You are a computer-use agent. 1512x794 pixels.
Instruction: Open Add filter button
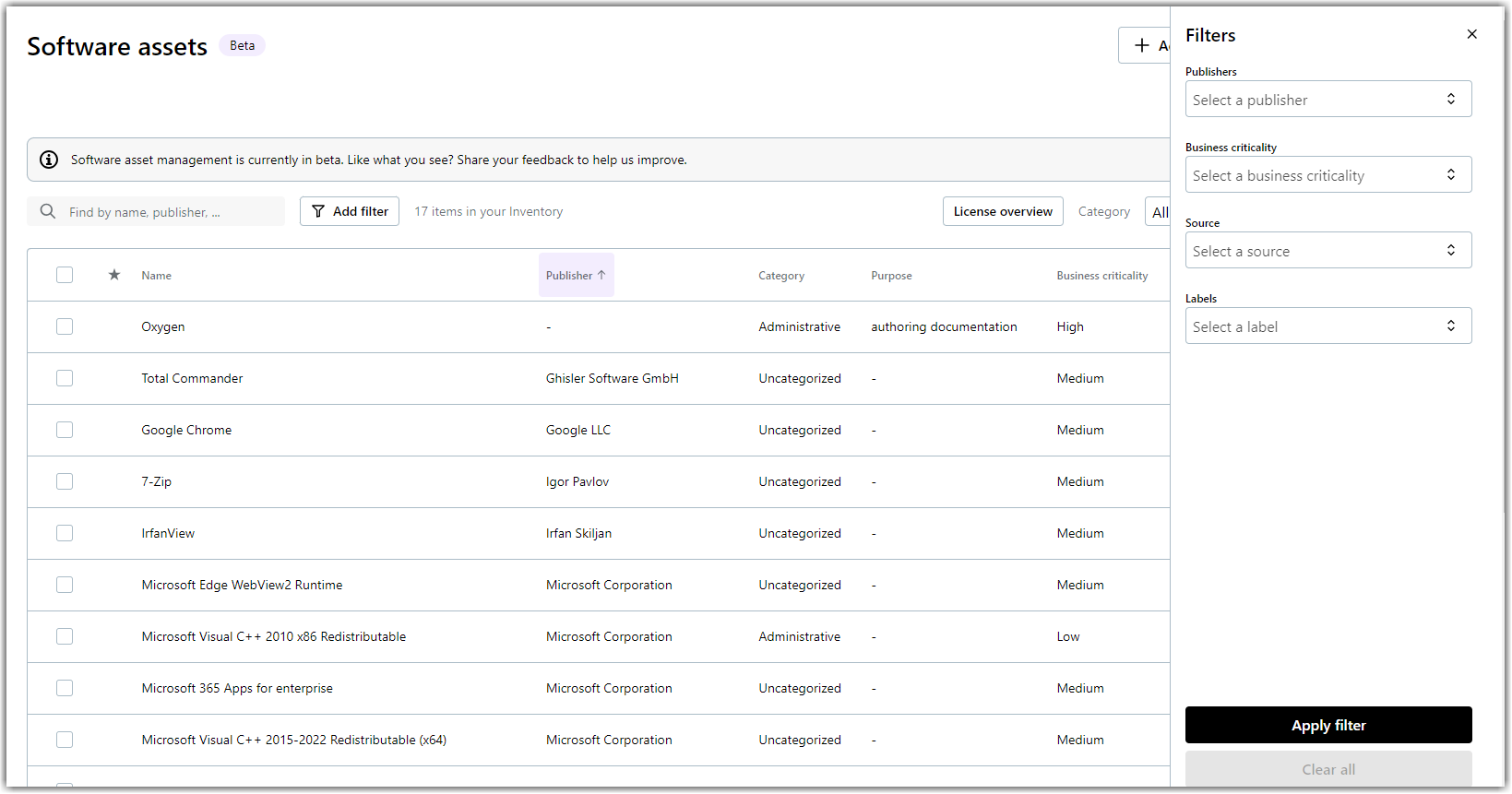pos(350,211)
